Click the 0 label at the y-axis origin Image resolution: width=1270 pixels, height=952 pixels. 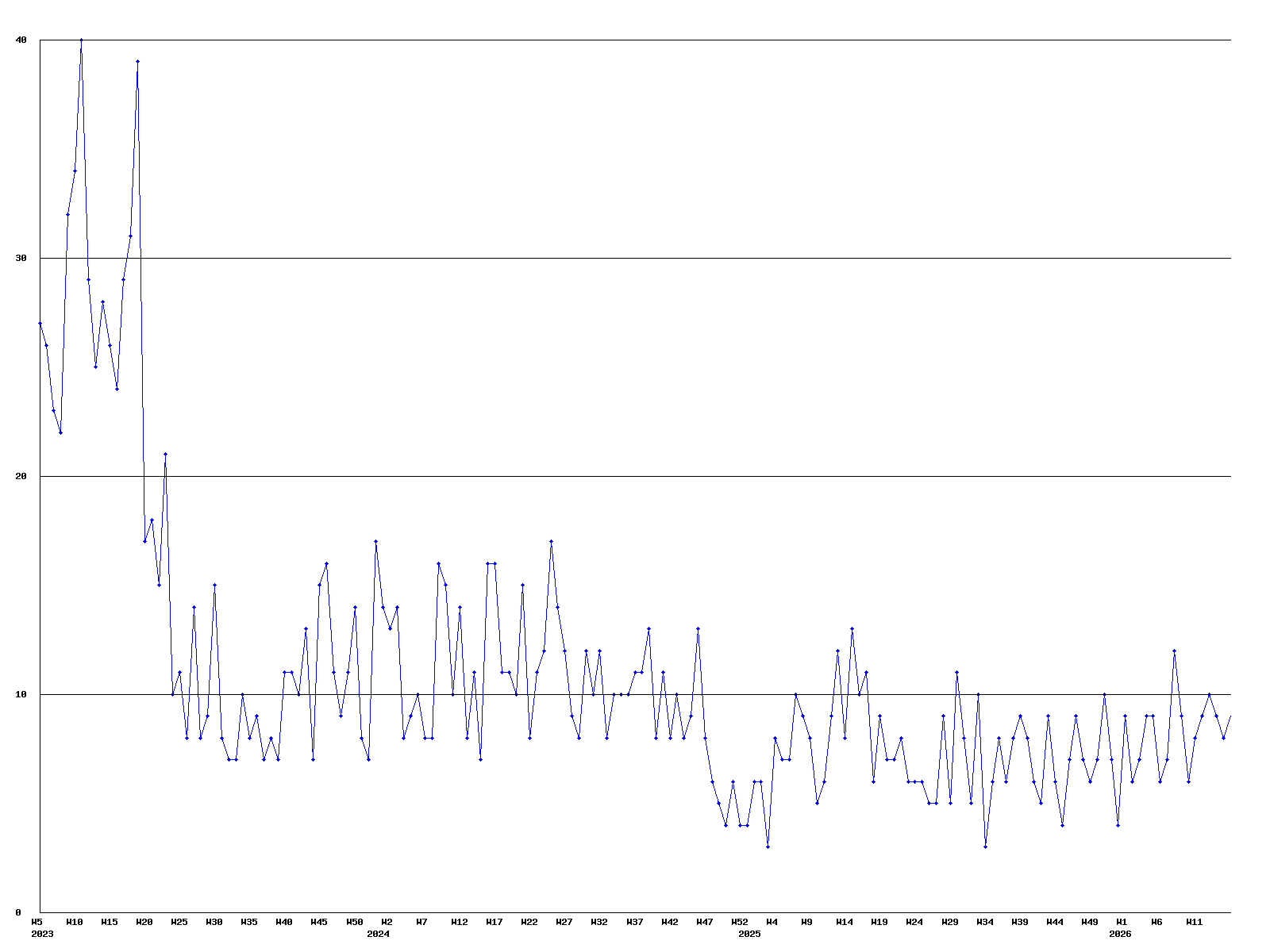click(x=18, y=912)
